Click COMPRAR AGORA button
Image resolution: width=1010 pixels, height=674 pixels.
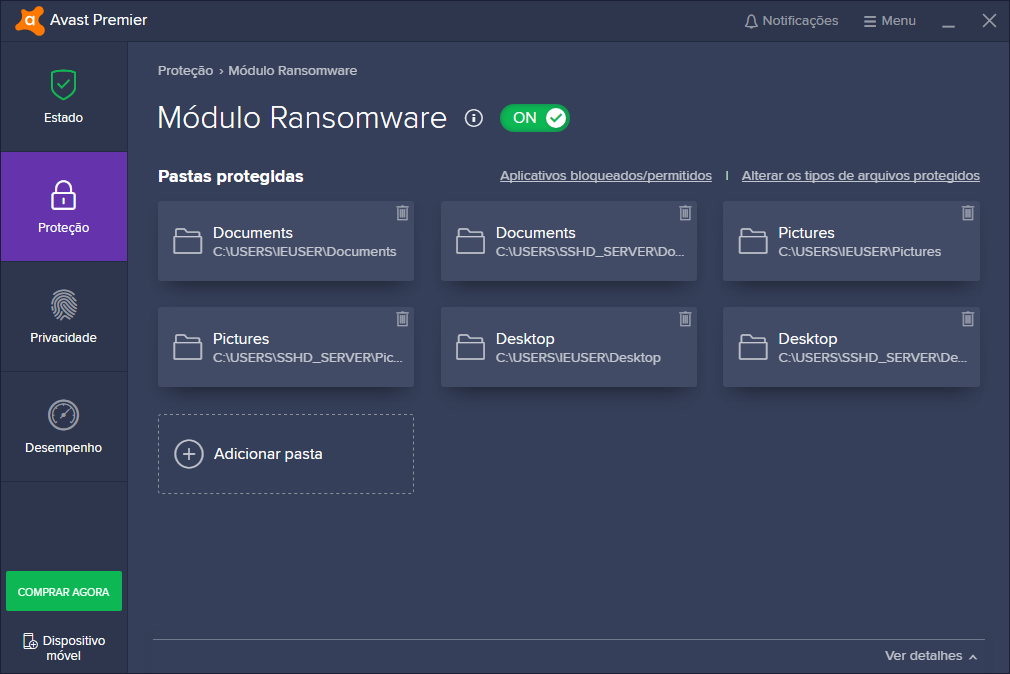tap(64, 591)
